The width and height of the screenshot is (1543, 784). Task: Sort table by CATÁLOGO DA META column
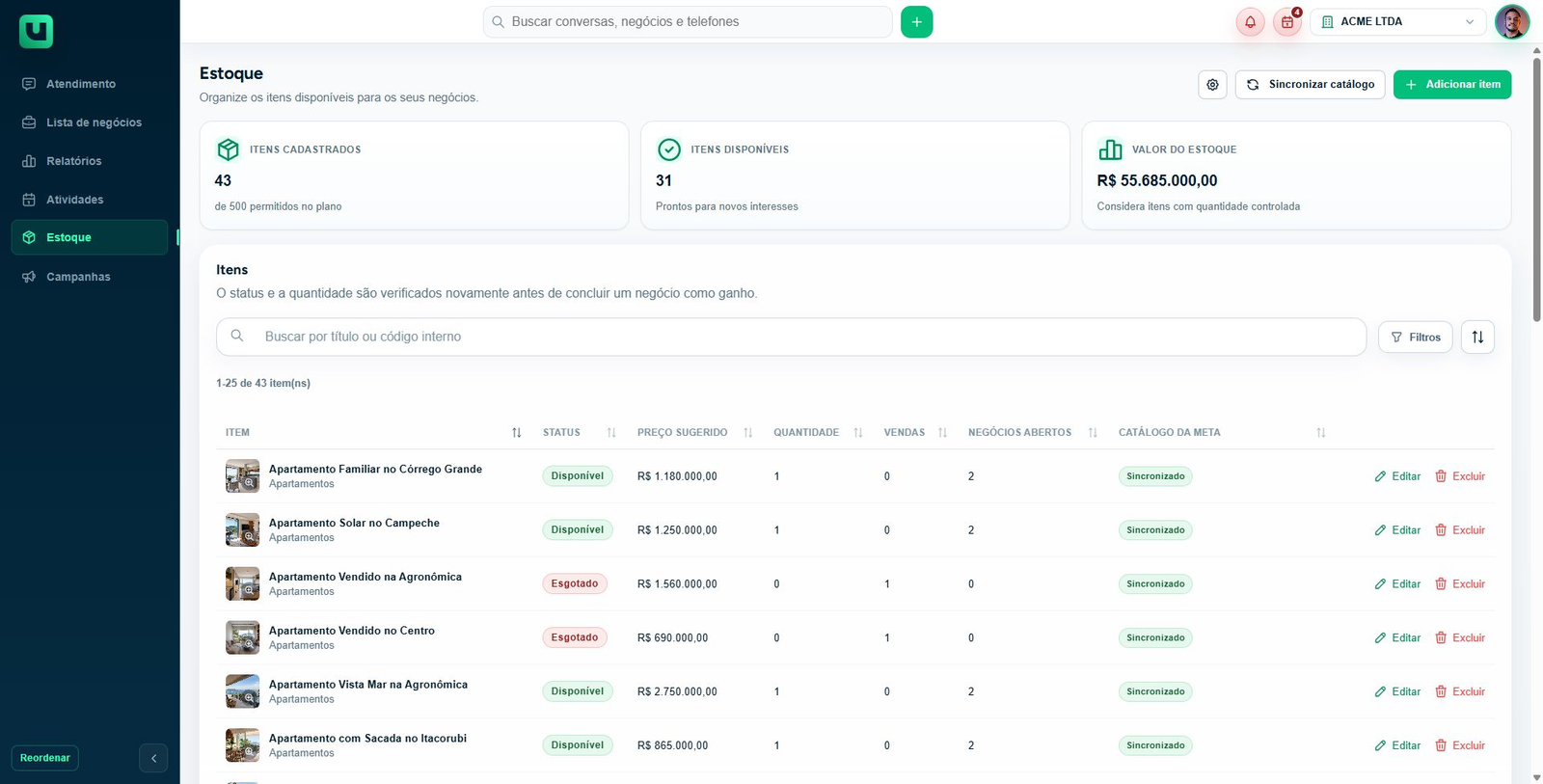tap(1320, 433)
